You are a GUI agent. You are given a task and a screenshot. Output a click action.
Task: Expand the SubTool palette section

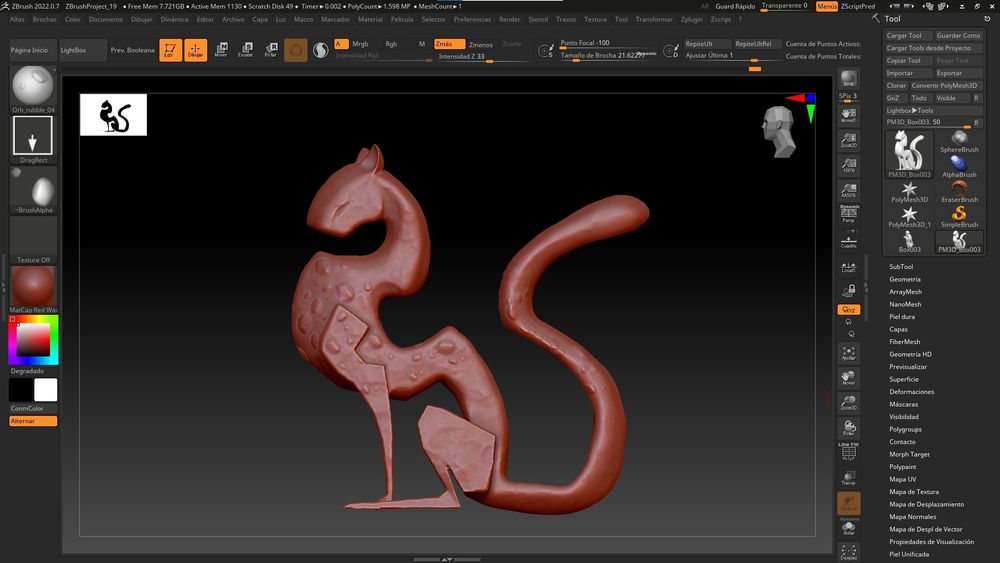901,267
